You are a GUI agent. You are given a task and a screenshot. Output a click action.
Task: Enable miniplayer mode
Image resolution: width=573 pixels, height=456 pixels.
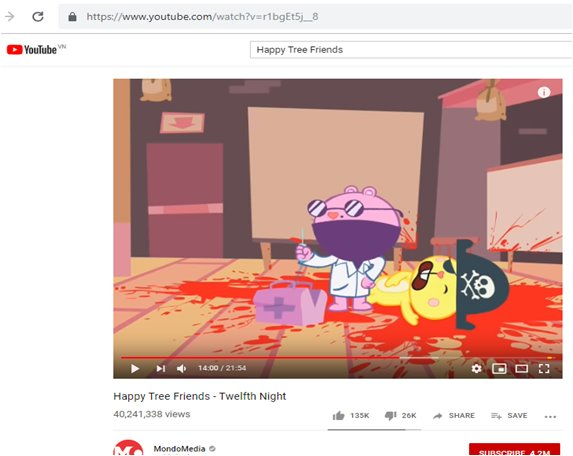499,368
